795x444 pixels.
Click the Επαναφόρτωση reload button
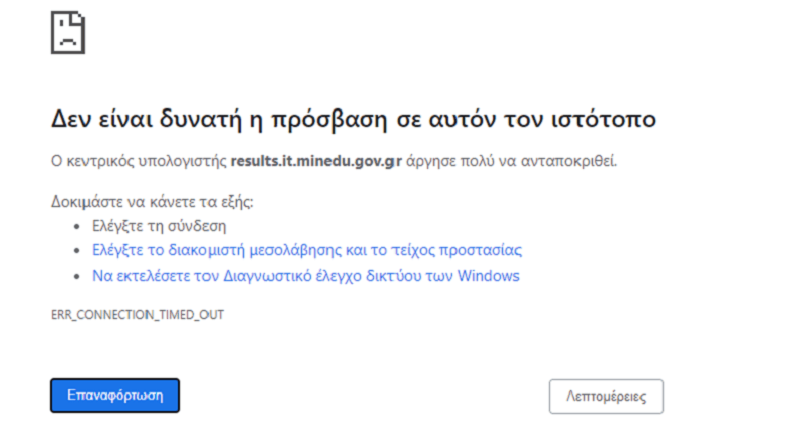click(115, 396)
